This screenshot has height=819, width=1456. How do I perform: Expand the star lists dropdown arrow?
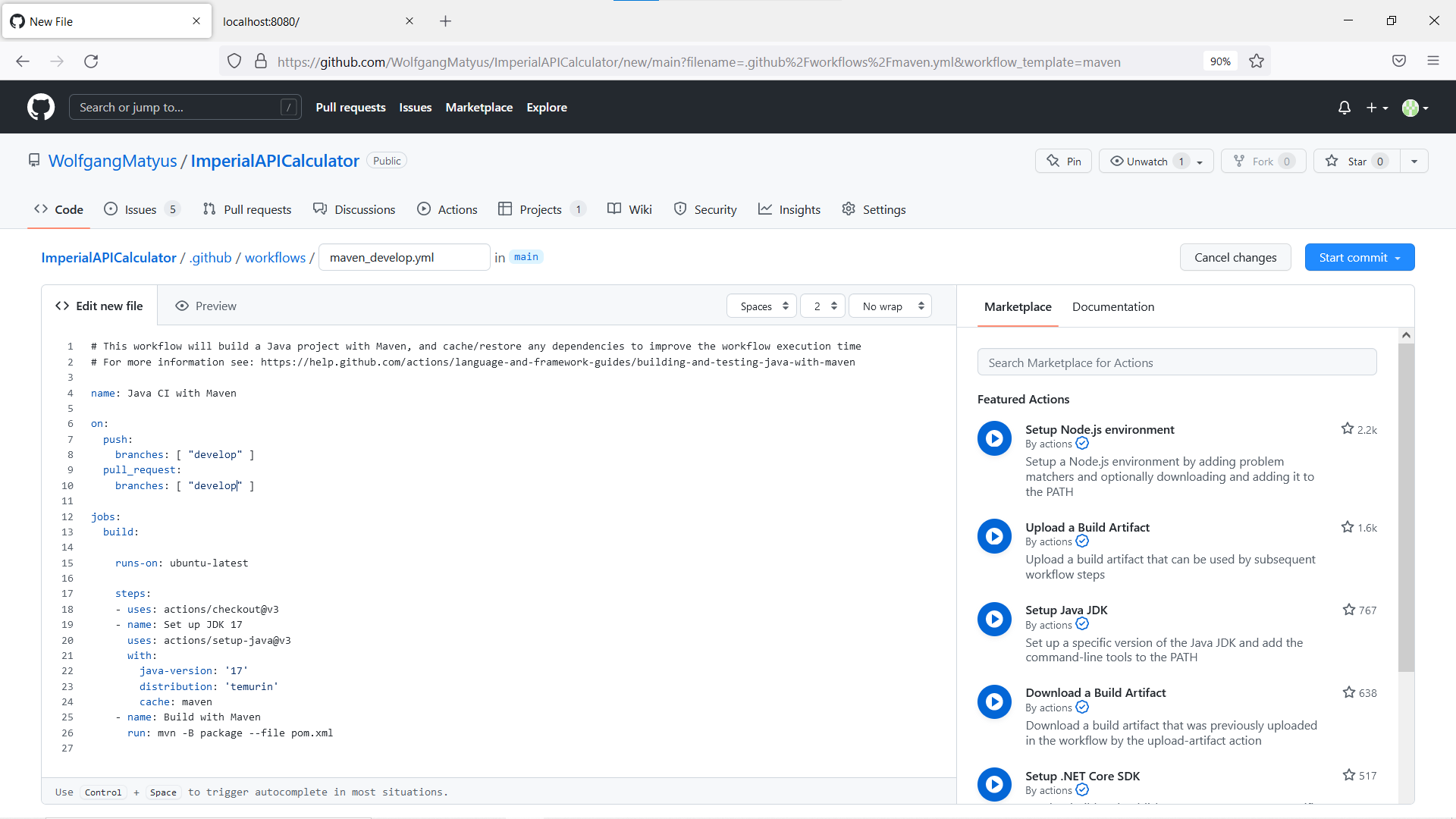(1414, 161)
